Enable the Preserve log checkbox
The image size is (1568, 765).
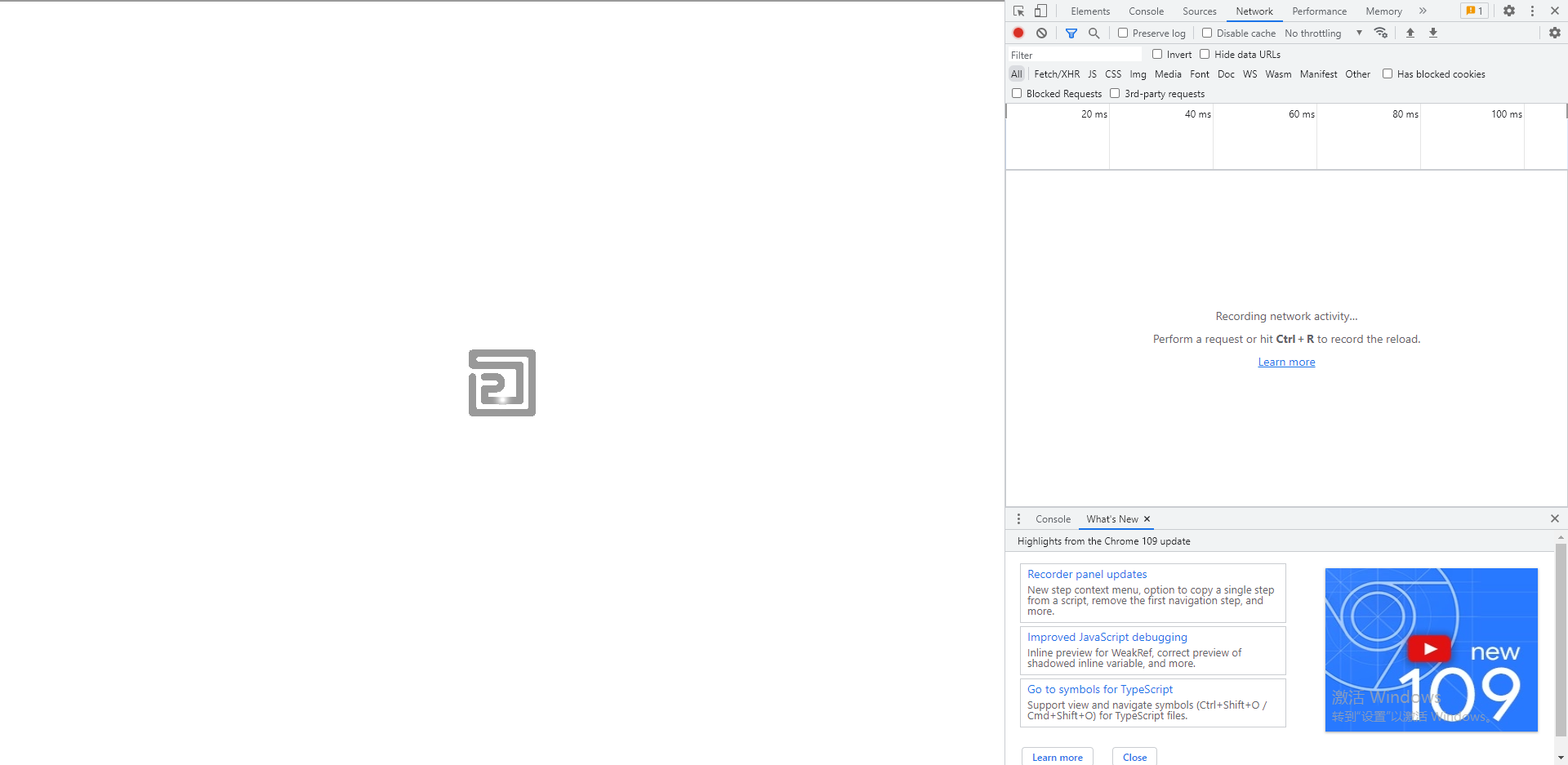tap(1123, 33)
